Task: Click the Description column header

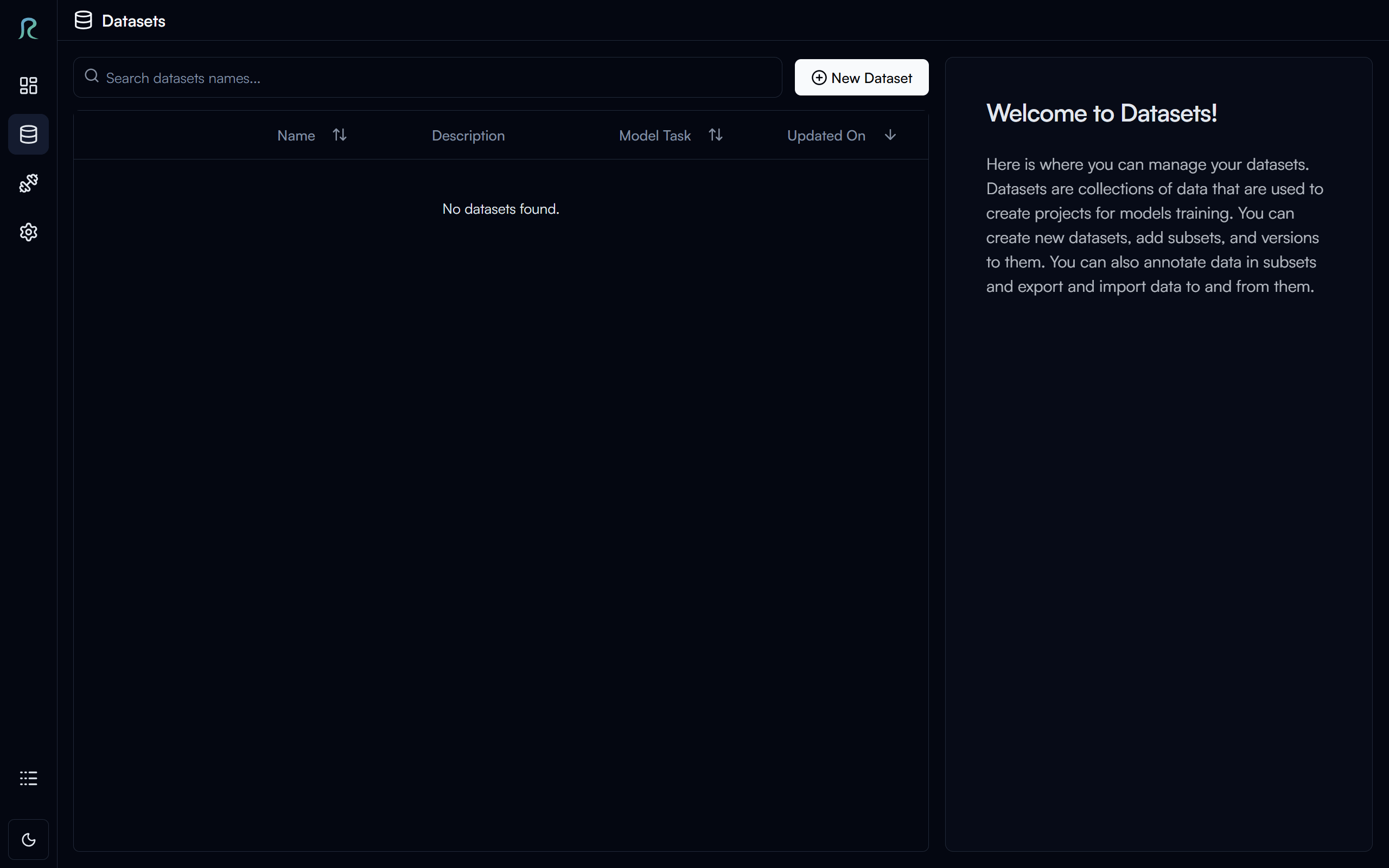Action: [x=468, y=136]
